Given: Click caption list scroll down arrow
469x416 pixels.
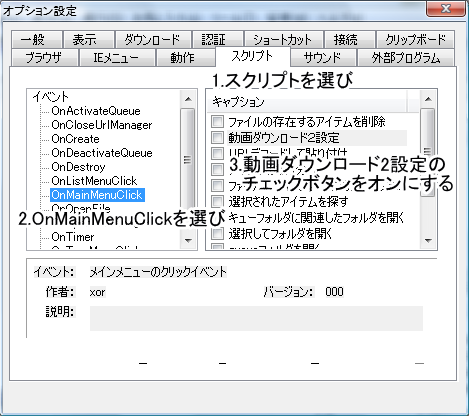Looking at the screenshot, I should pyautogui.click(x=428, y=240).
